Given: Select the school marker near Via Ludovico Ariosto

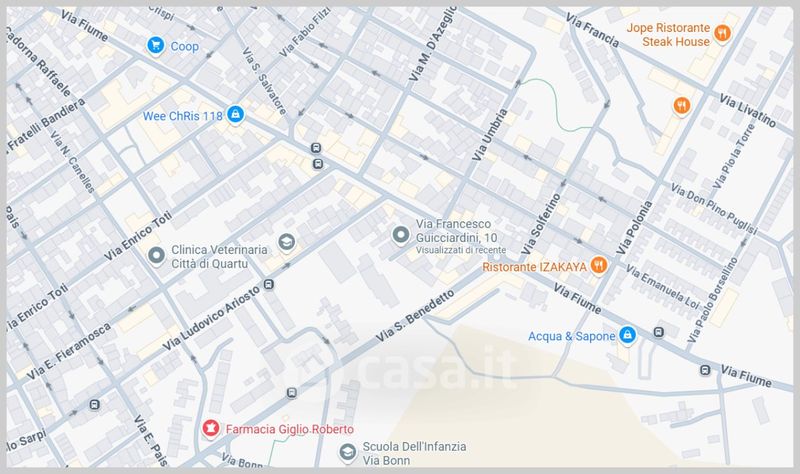Looking at the screenshot, I should point(287,242).
